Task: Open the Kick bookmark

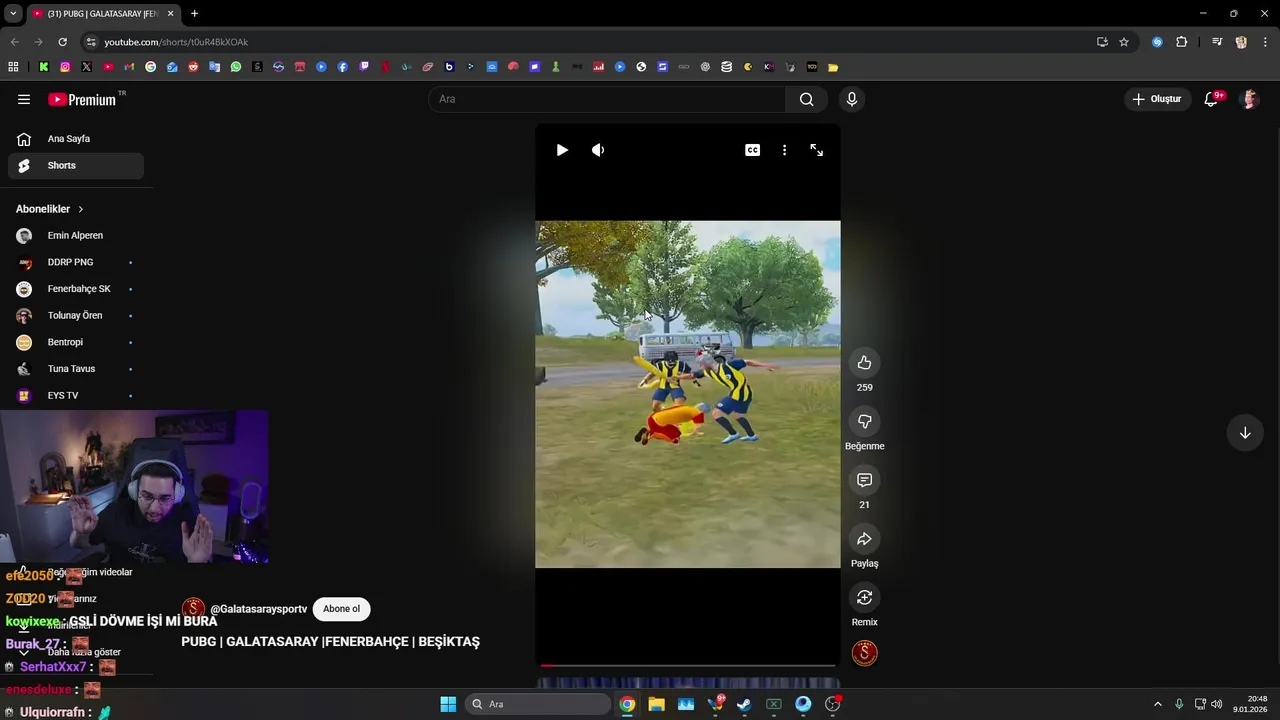Action: pos(44,67)
